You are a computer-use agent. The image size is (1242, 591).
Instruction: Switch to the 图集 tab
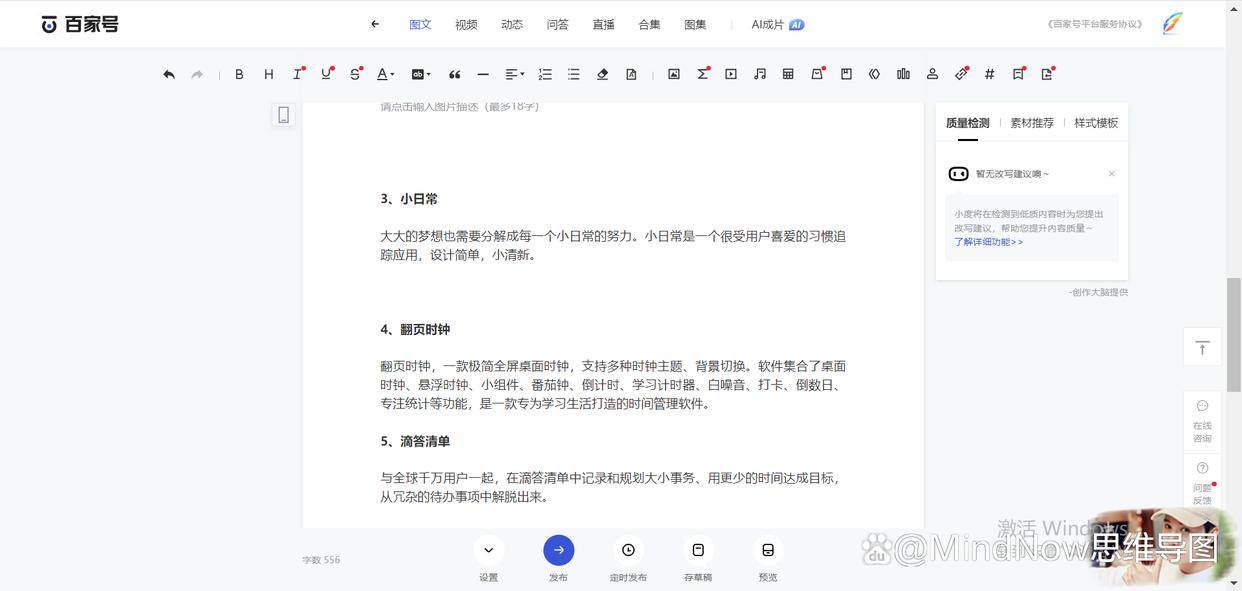coord(695,24)
